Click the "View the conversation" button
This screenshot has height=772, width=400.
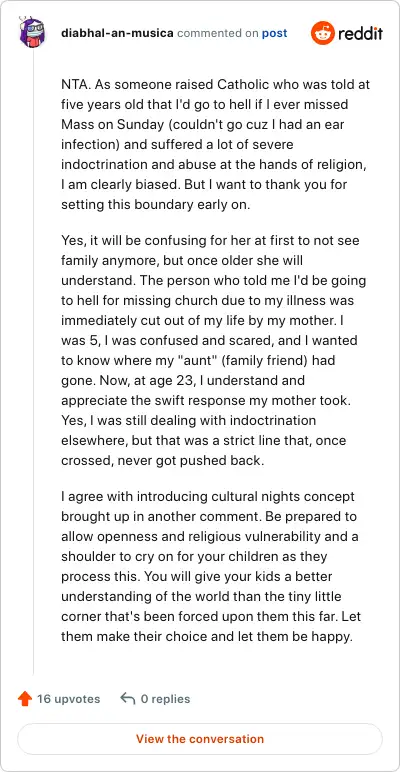(x=200, y=739)
